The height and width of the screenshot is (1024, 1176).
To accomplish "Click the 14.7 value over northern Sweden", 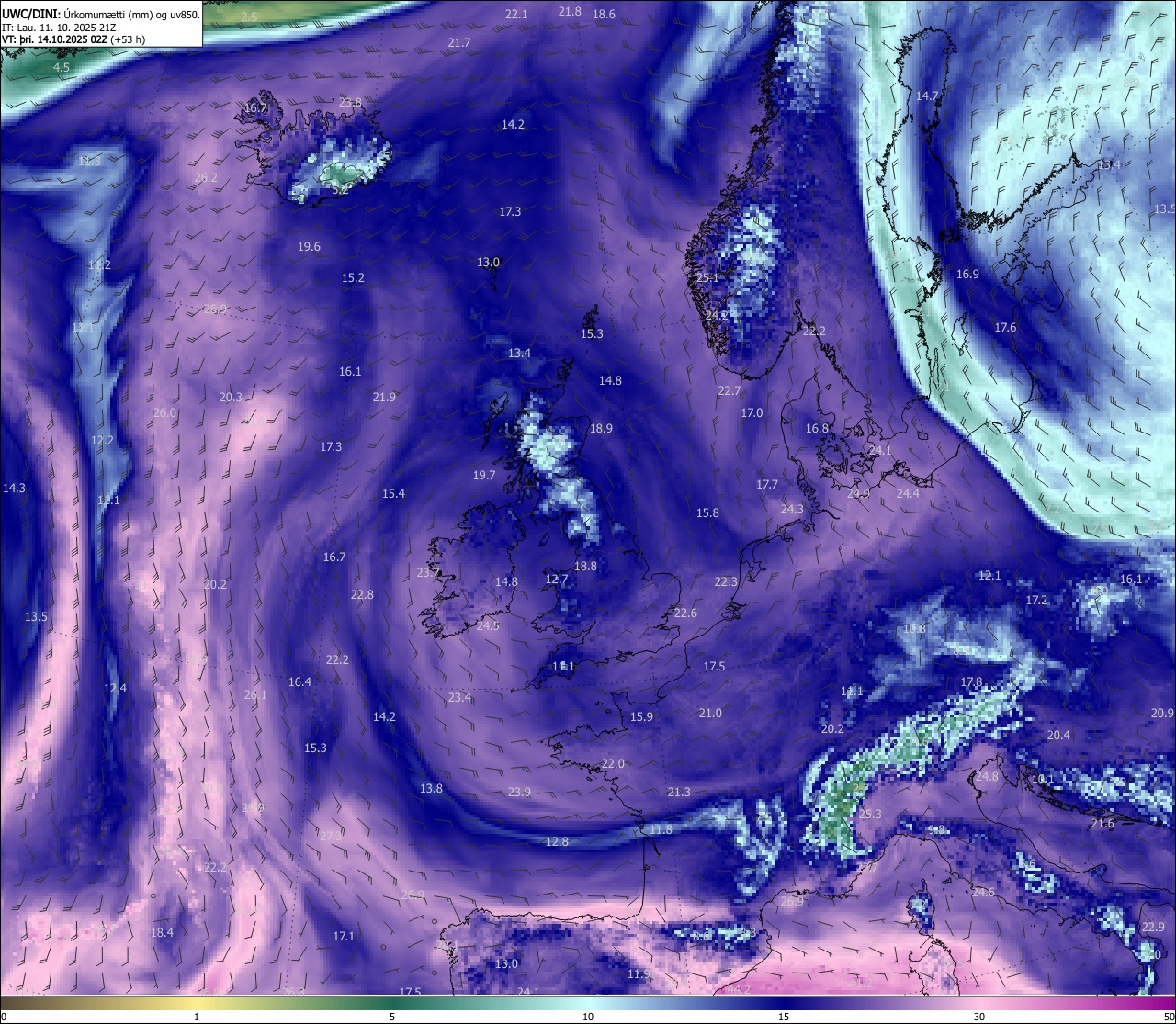I will click(x=927, y=96).
